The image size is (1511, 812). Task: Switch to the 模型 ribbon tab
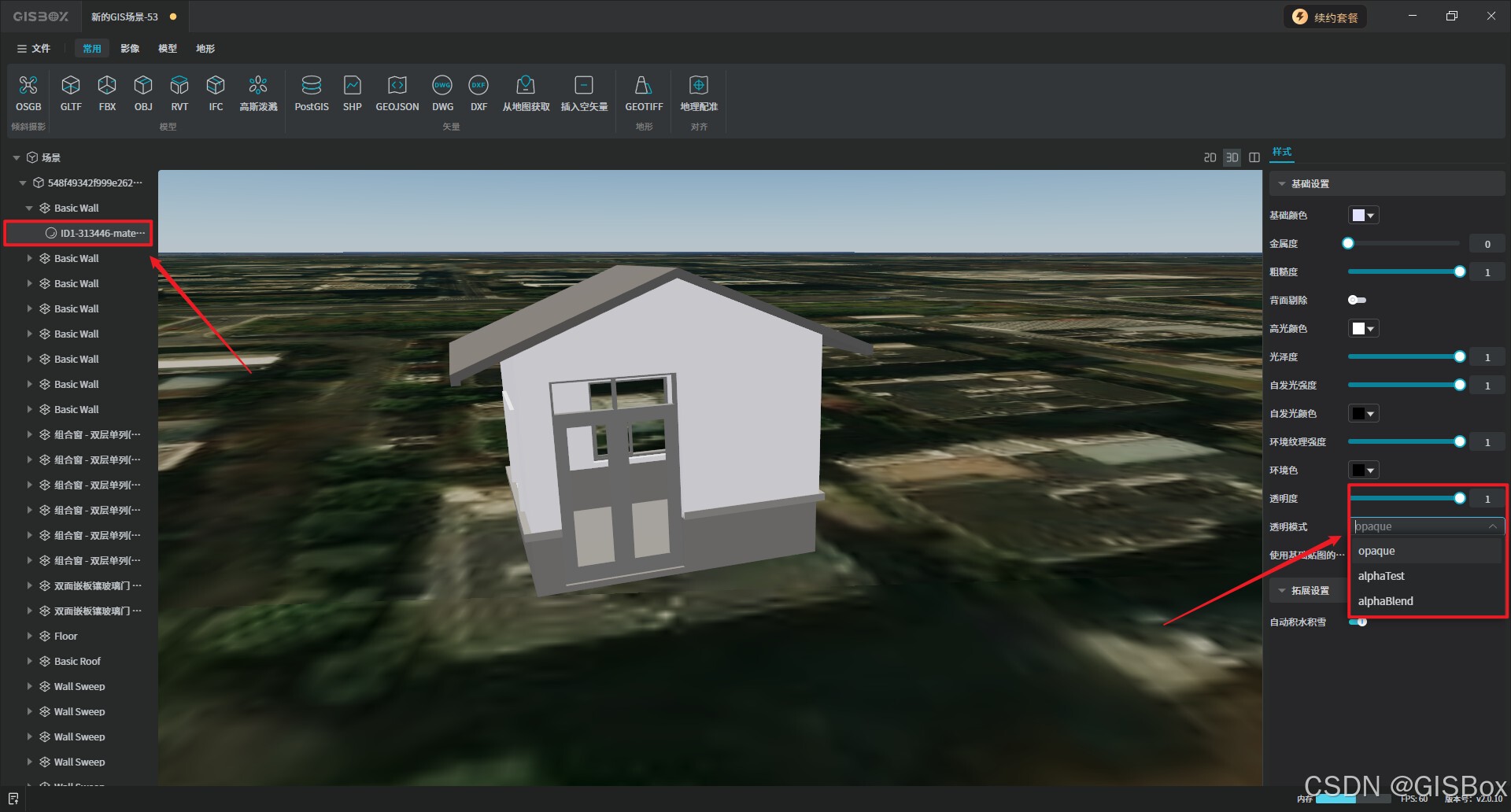168,49
